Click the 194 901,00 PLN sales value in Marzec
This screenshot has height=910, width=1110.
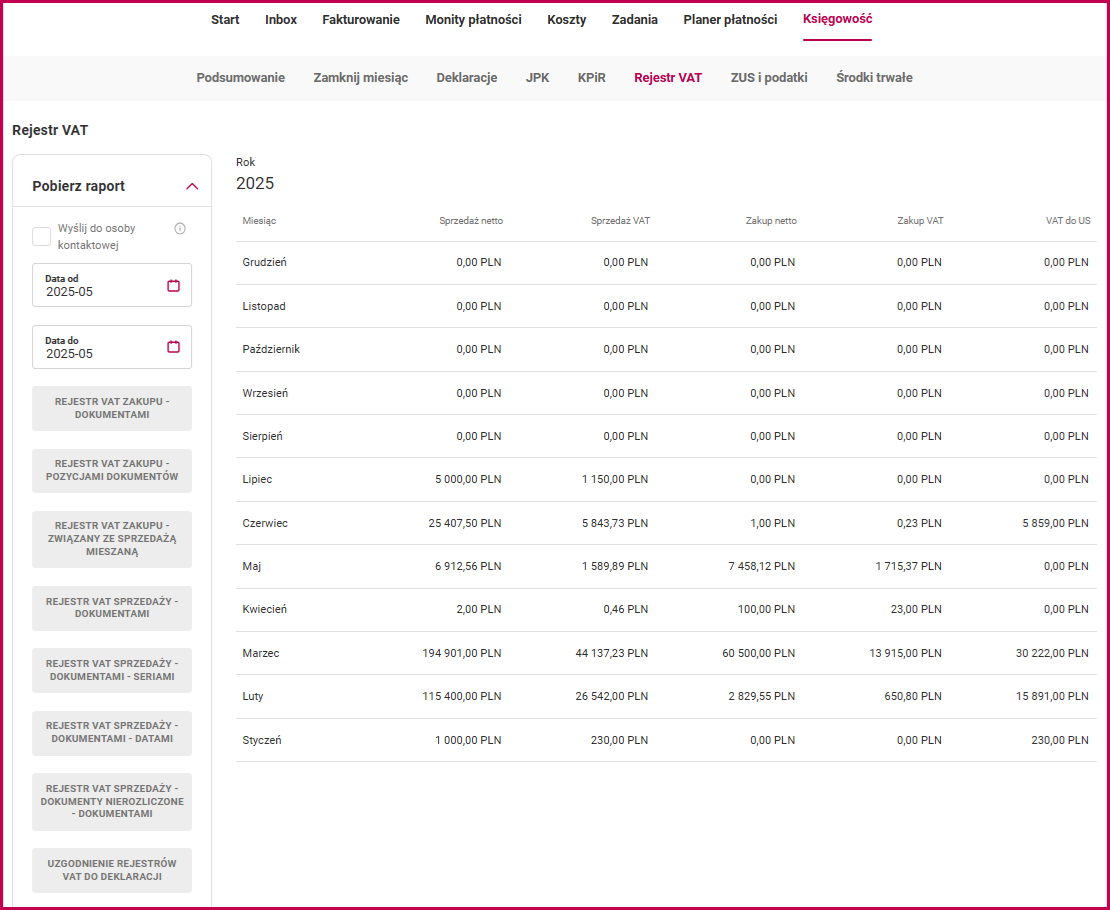[462, 654]
